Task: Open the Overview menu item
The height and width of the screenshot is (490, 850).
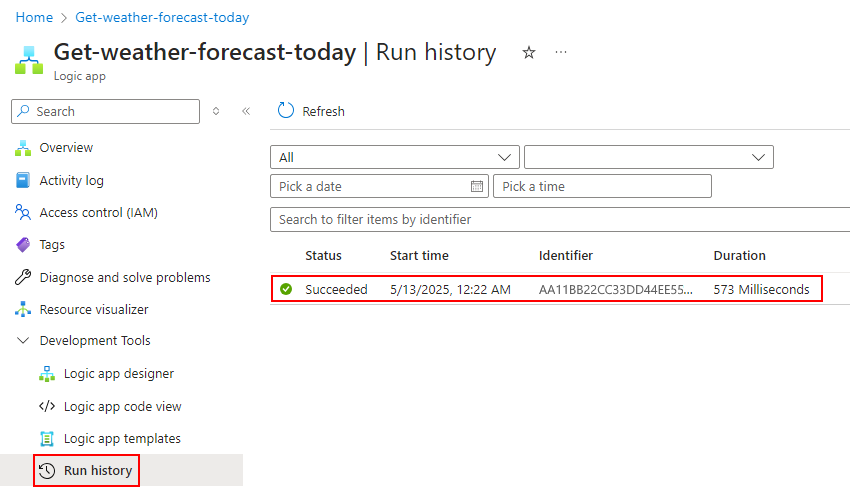Action: pos(66,147)
